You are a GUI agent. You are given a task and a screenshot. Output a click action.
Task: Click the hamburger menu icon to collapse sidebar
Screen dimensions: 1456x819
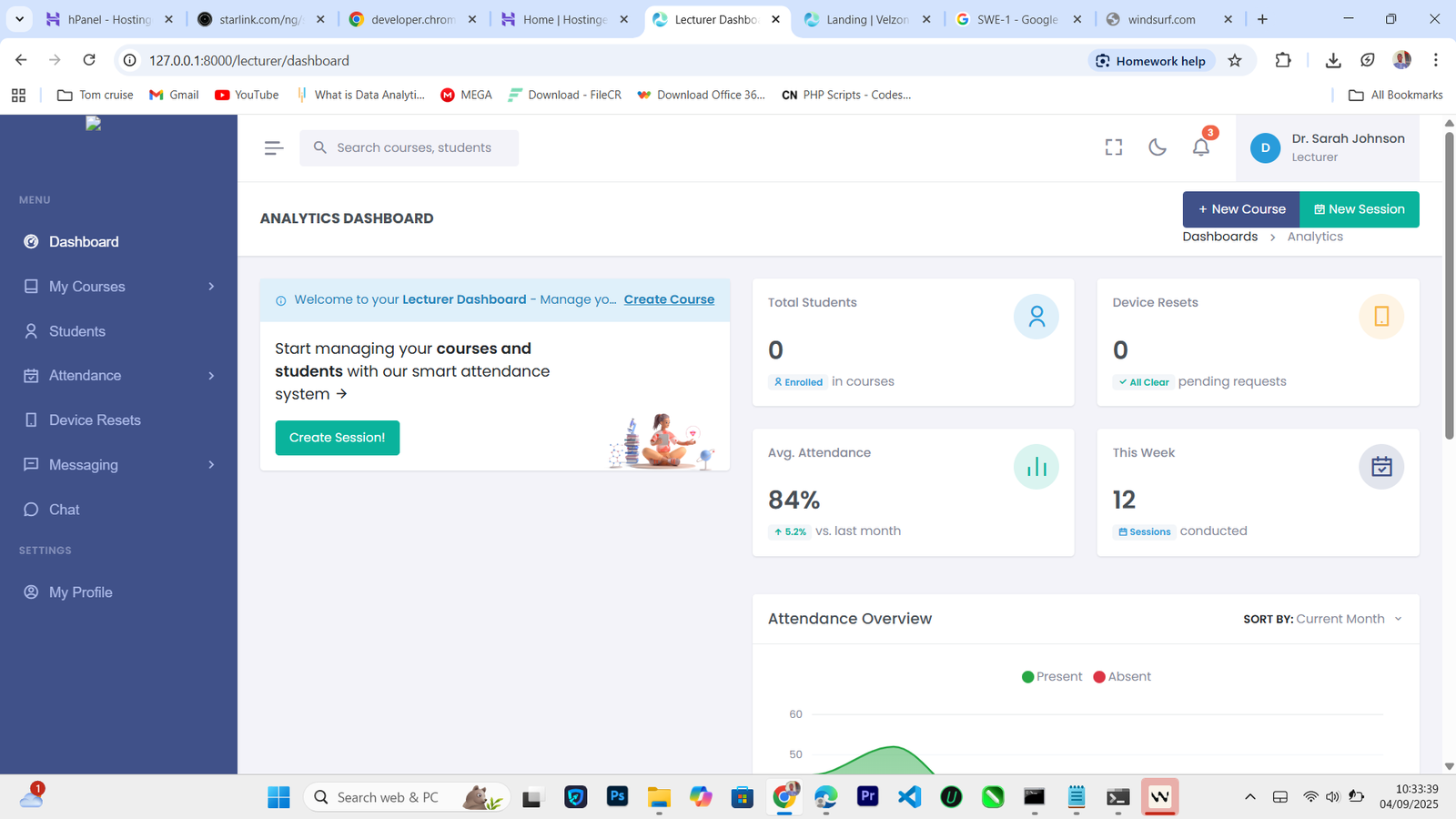(273, 147)
